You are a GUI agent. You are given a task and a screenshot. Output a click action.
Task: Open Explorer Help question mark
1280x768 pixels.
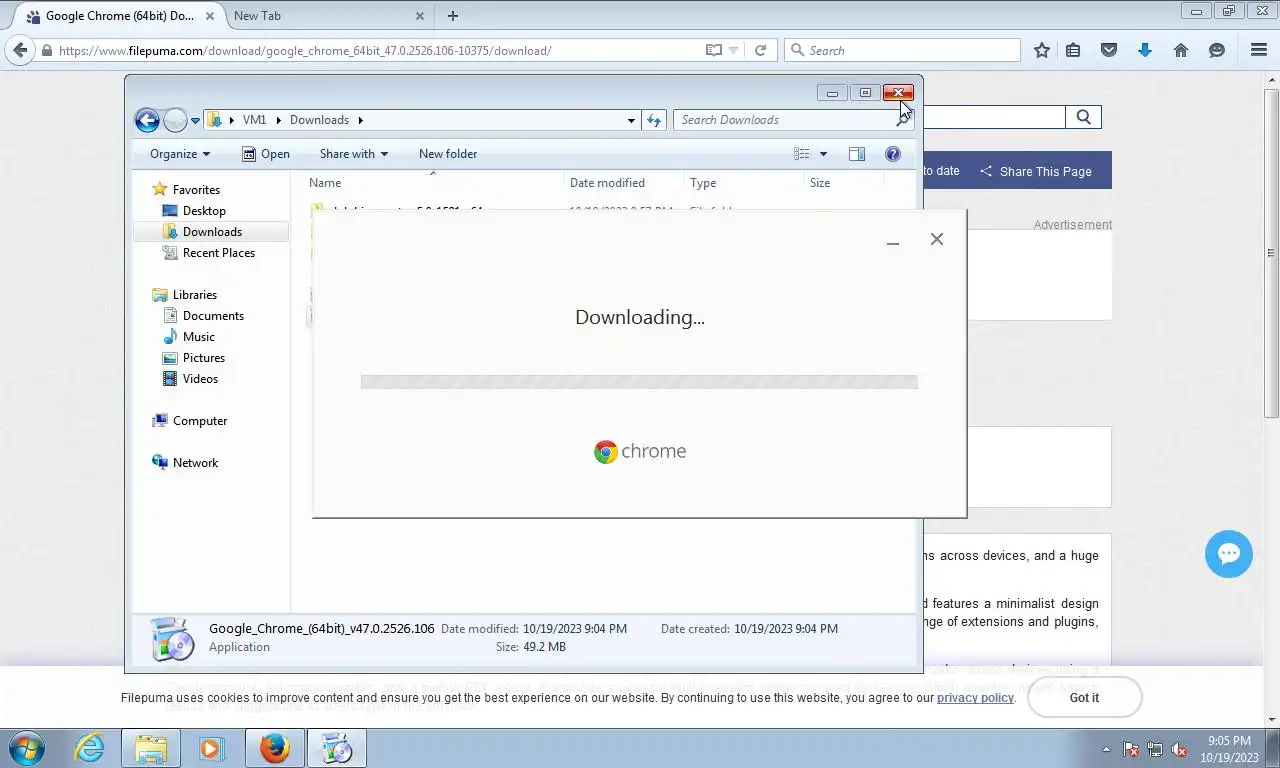pos(893,154)
